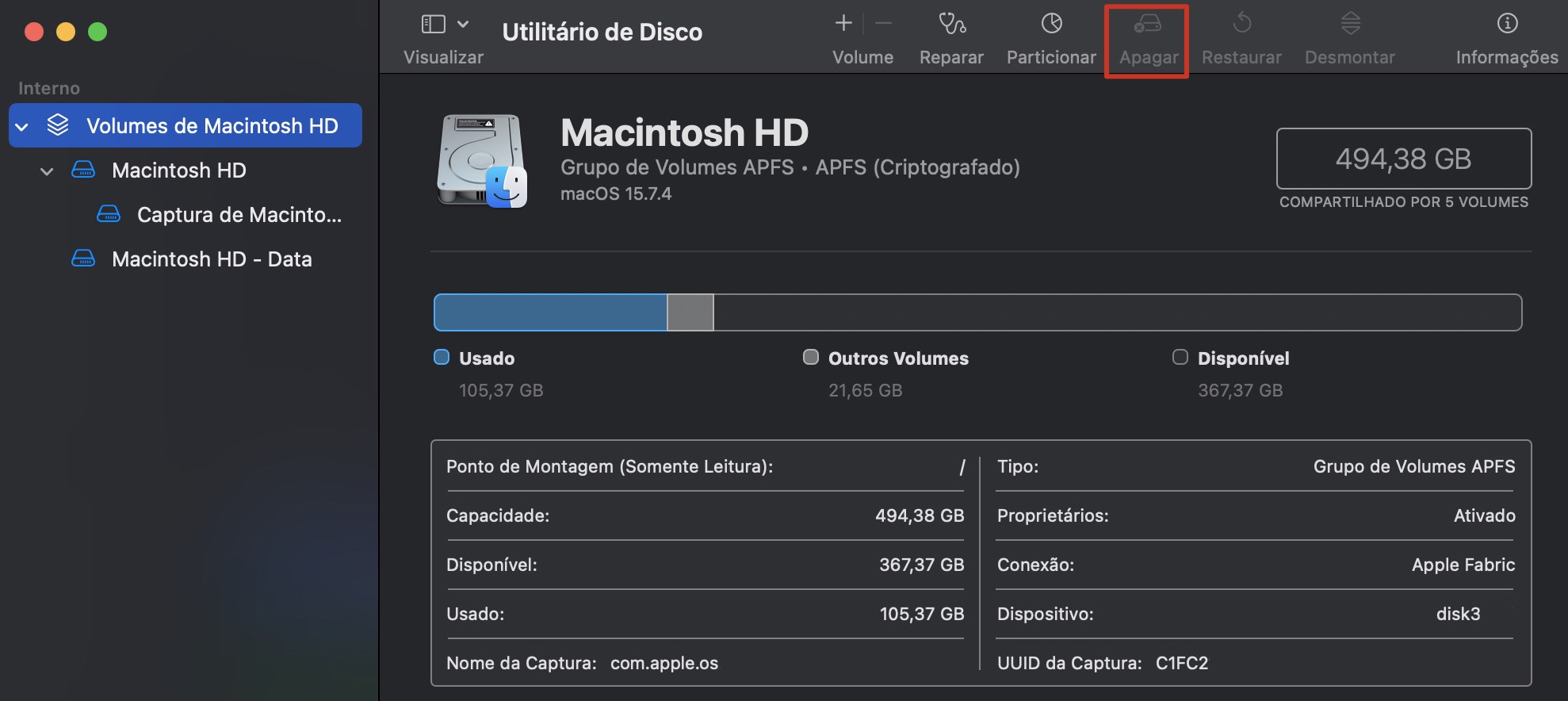This screenshot has width=1568, height=701.
Task: Click COMPARTILHADO POR 5 VOLUMES label
Action: coord(1403,202)
